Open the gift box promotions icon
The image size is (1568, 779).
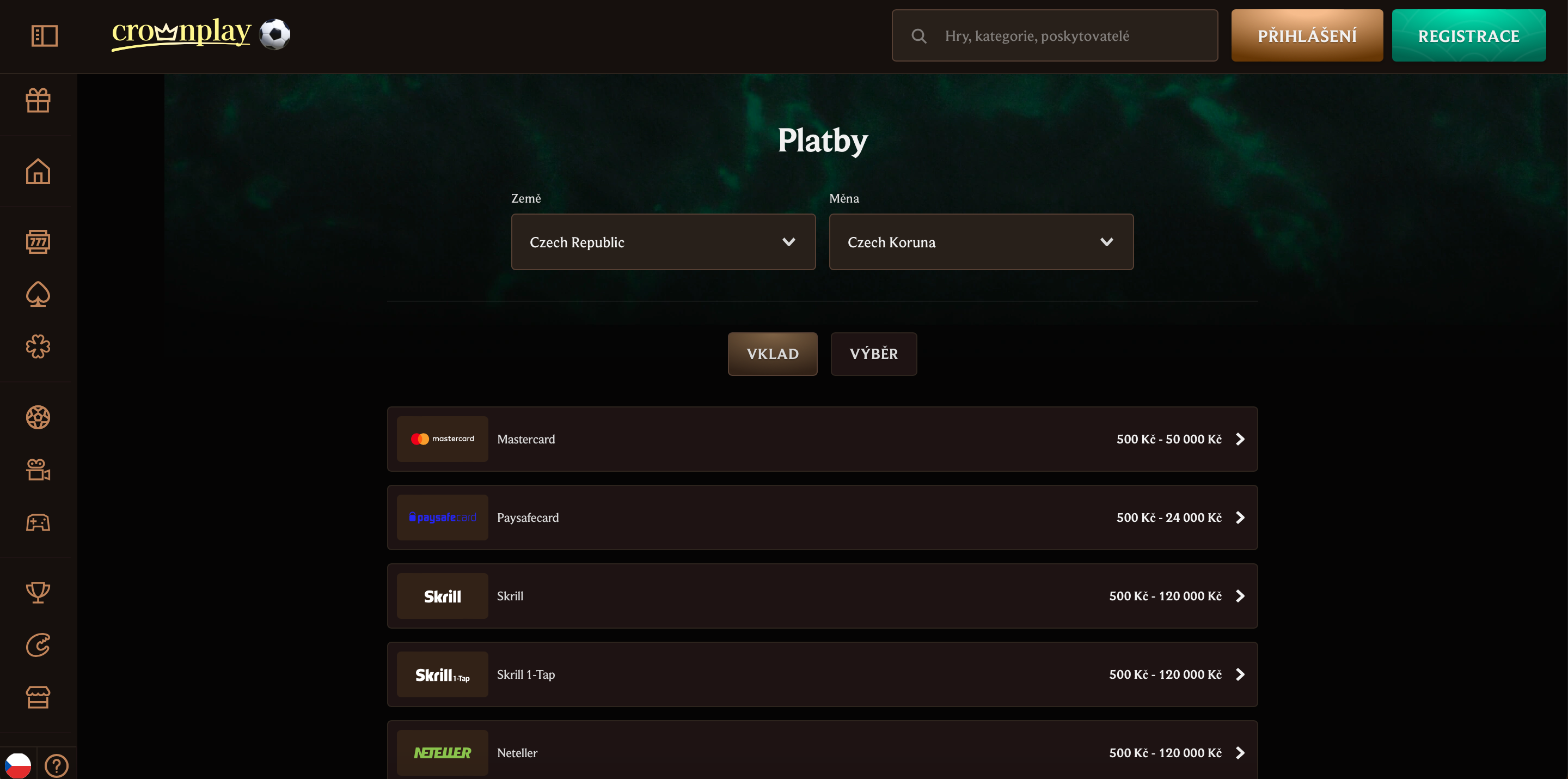38,100
